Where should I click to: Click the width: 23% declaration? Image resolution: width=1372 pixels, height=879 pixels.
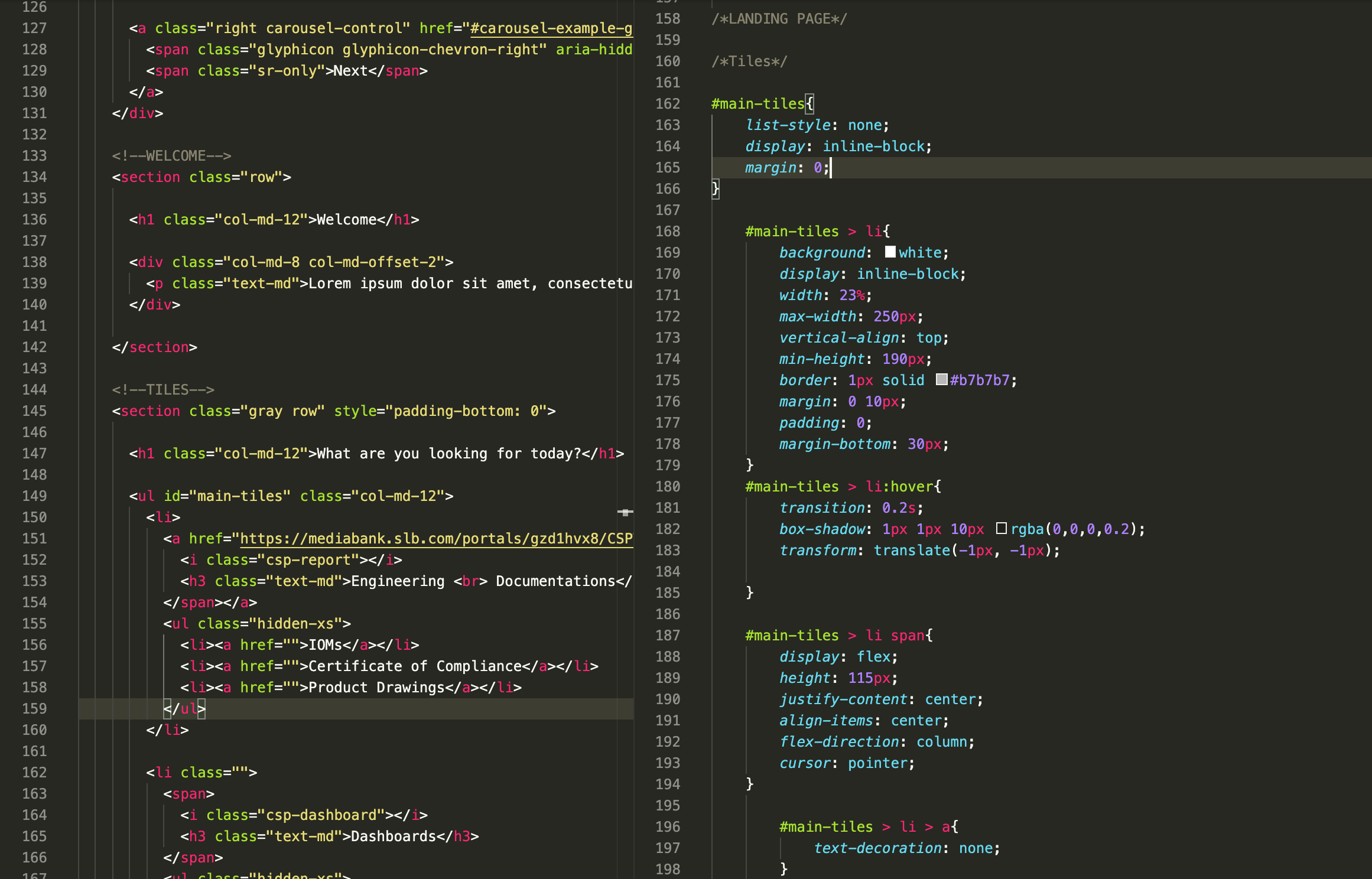tap(825, 295)
